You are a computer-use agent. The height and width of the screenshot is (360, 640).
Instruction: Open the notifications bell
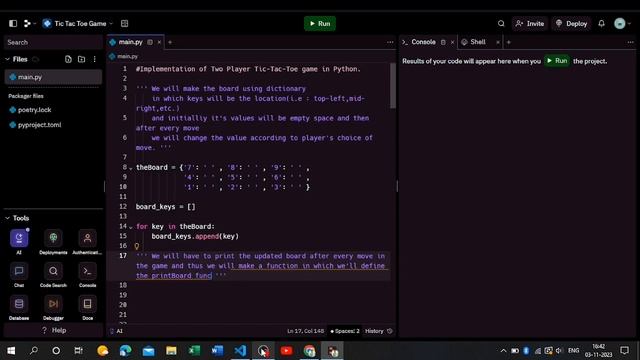(x=601, y=24)
